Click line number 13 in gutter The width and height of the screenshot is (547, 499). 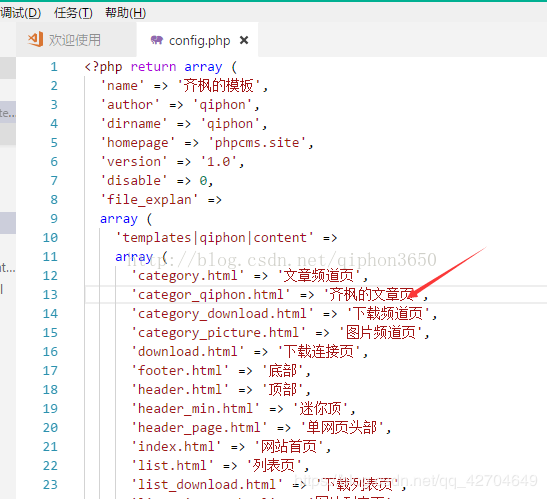pos(50,295)
